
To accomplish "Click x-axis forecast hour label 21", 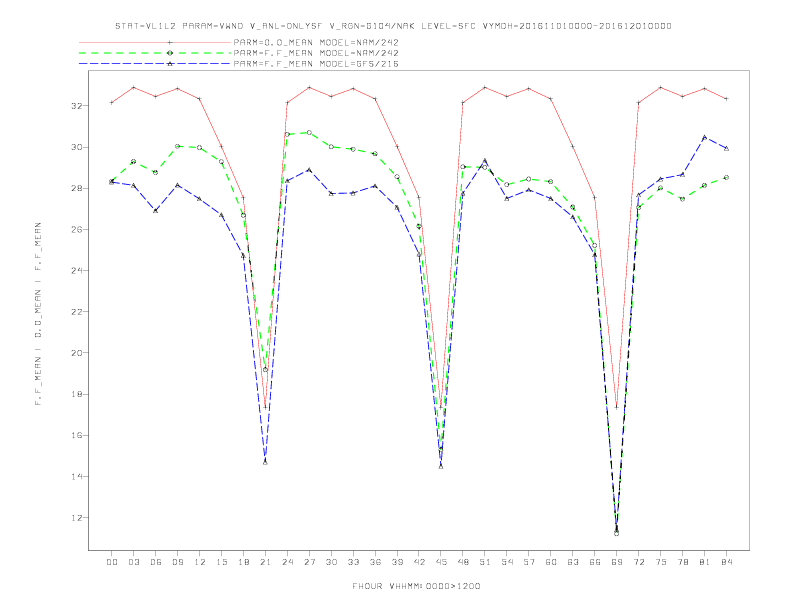I will 265,562.
